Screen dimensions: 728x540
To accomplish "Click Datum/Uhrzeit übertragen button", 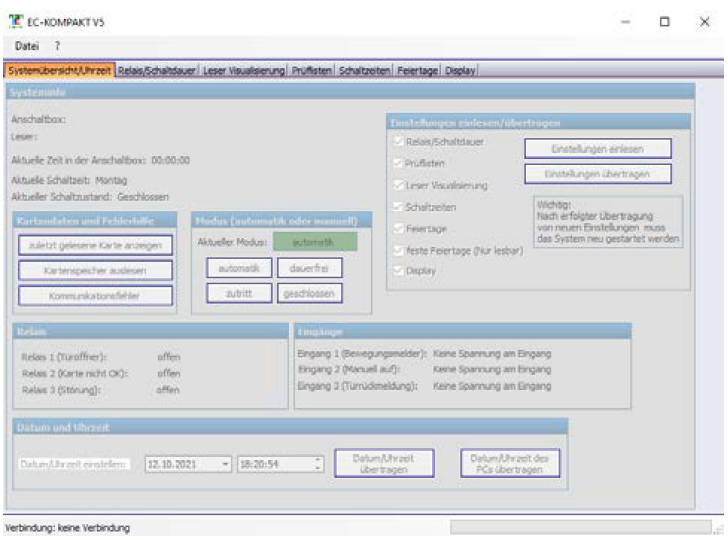I will [384, 463].
